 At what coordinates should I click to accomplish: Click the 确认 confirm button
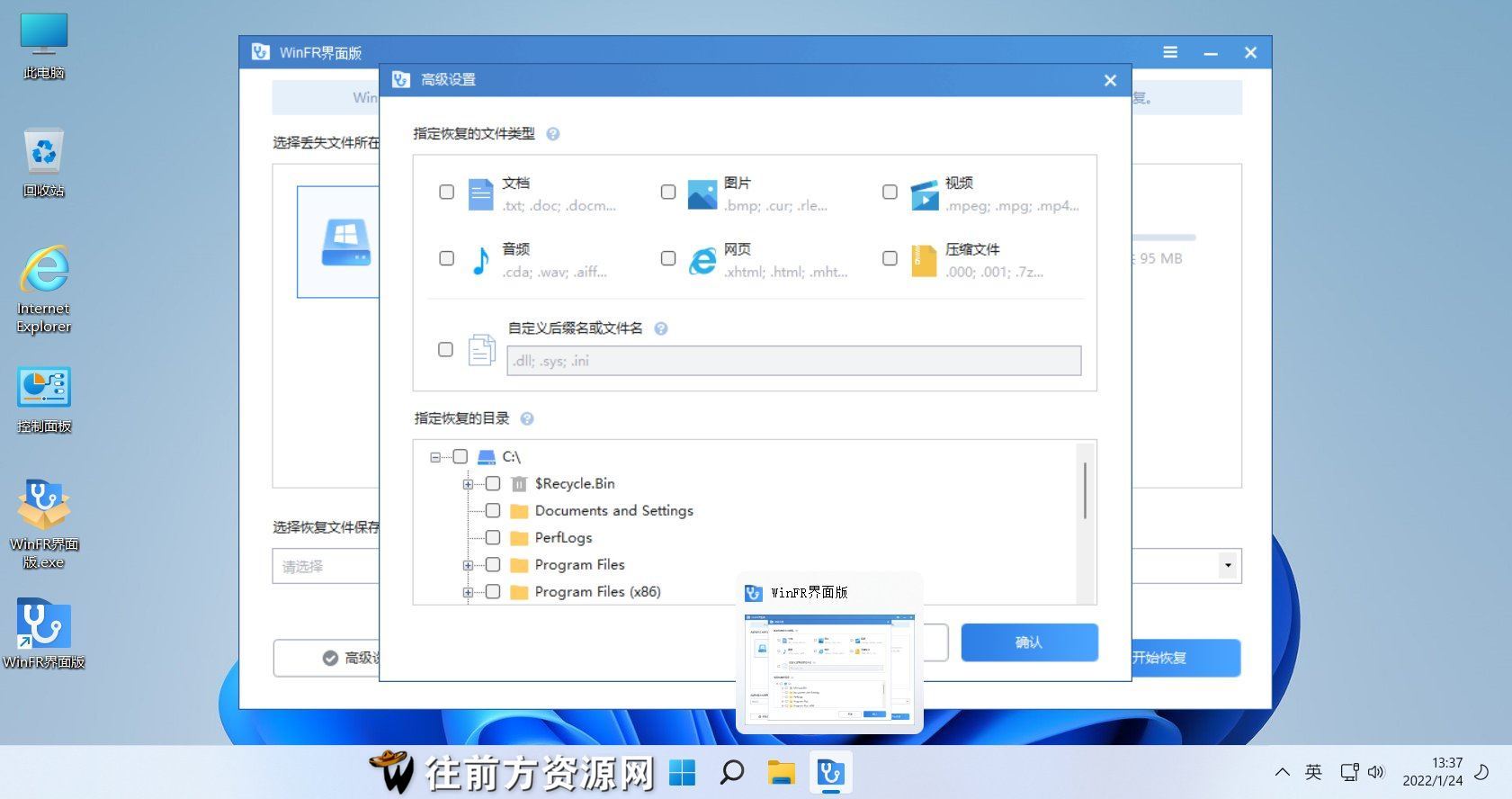1029,642
